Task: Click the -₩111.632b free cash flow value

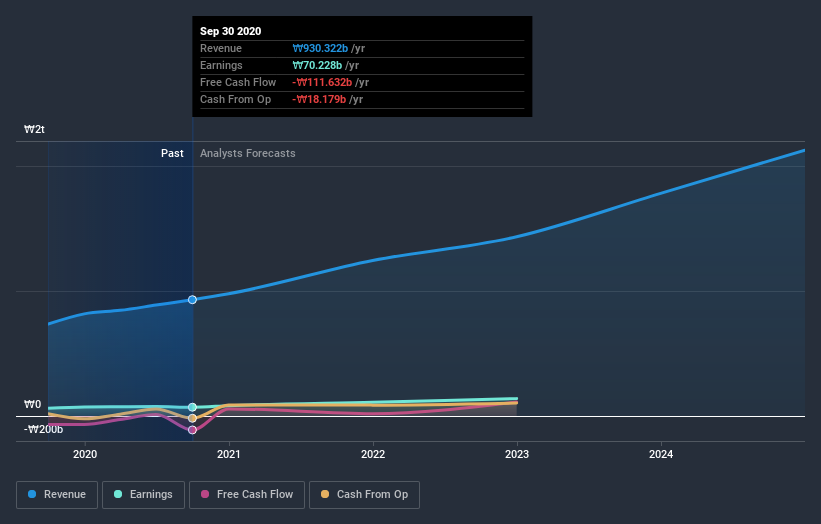Action: click(322, 82)
